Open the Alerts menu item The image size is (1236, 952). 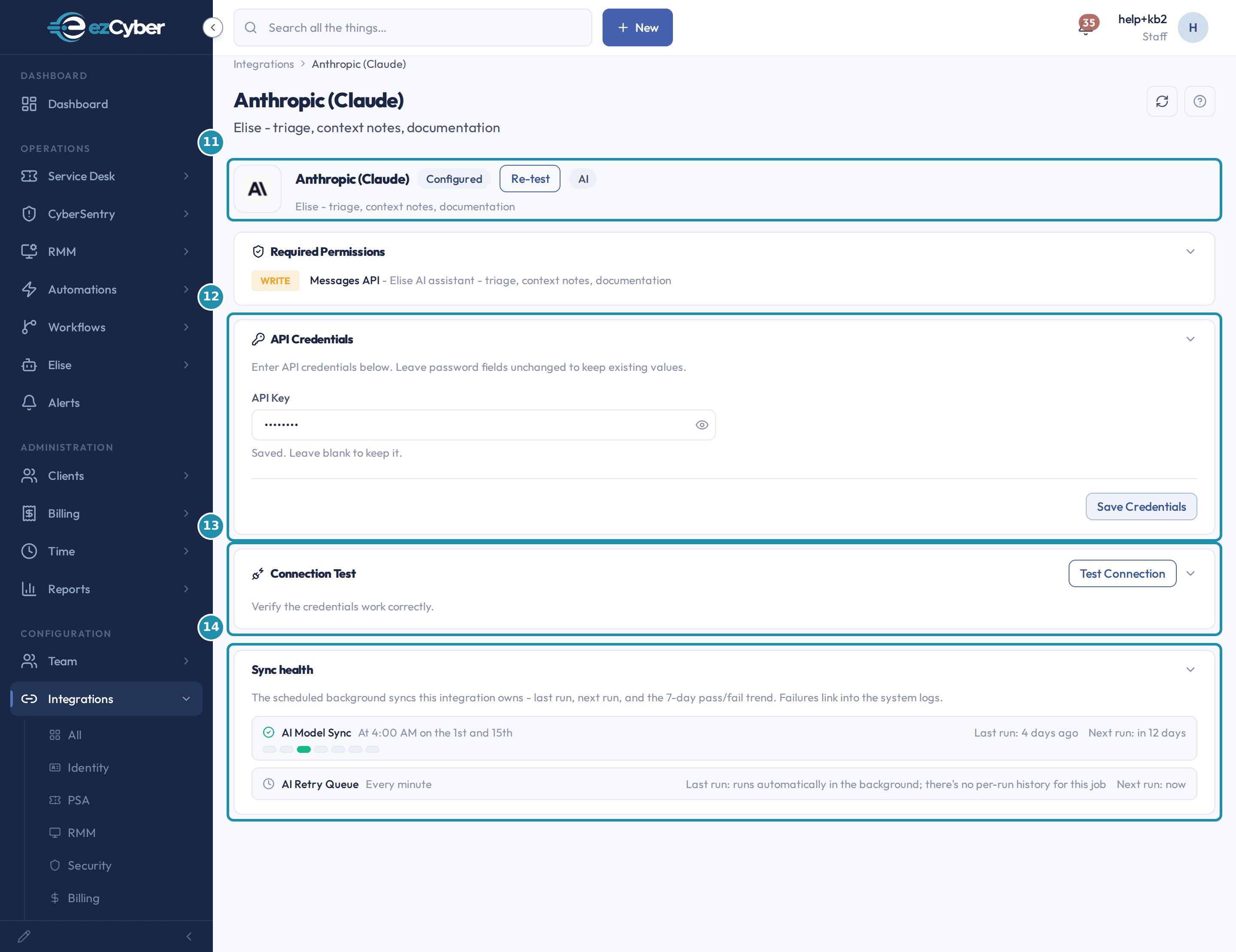point(106,403)
